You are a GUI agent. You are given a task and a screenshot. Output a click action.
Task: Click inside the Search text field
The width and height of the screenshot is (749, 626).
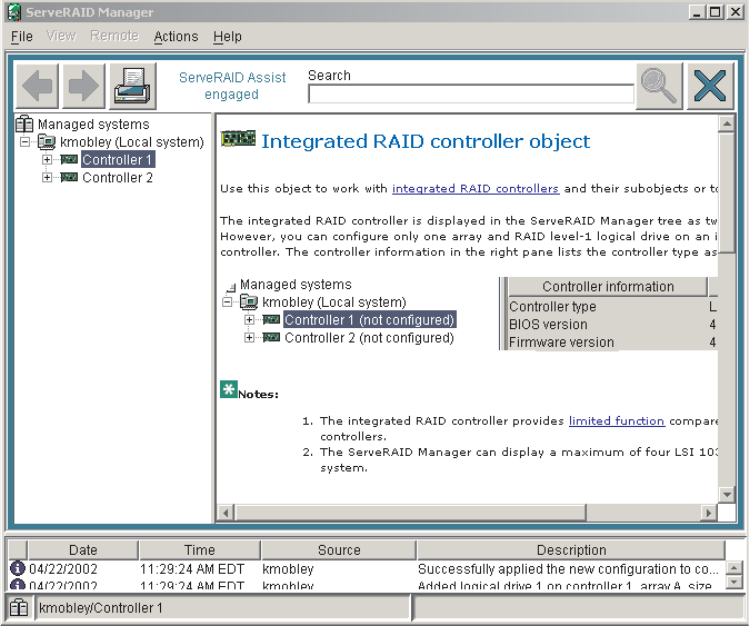[470, 94]
